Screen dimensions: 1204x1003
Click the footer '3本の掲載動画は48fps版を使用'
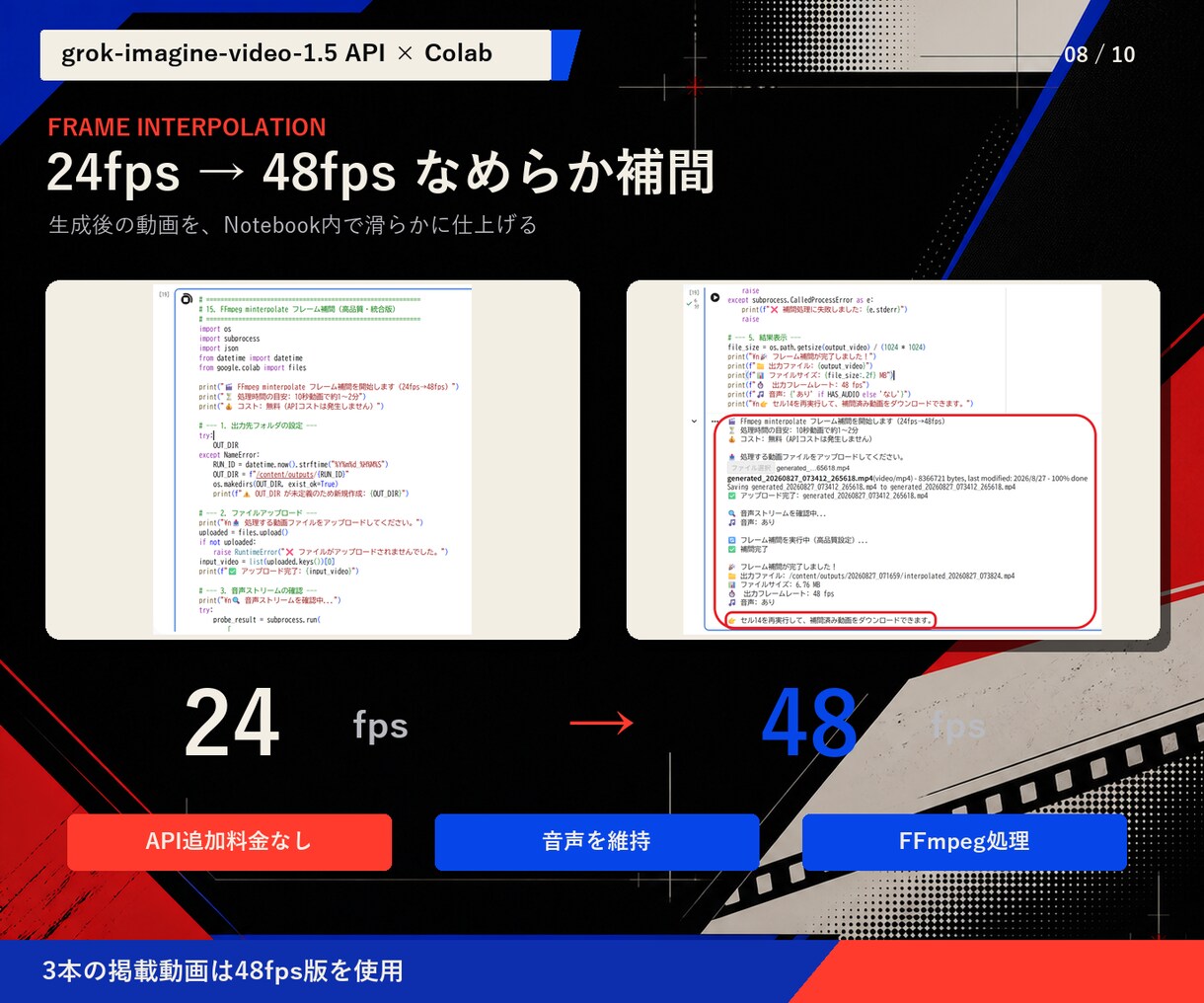click(x=223, y=970)
